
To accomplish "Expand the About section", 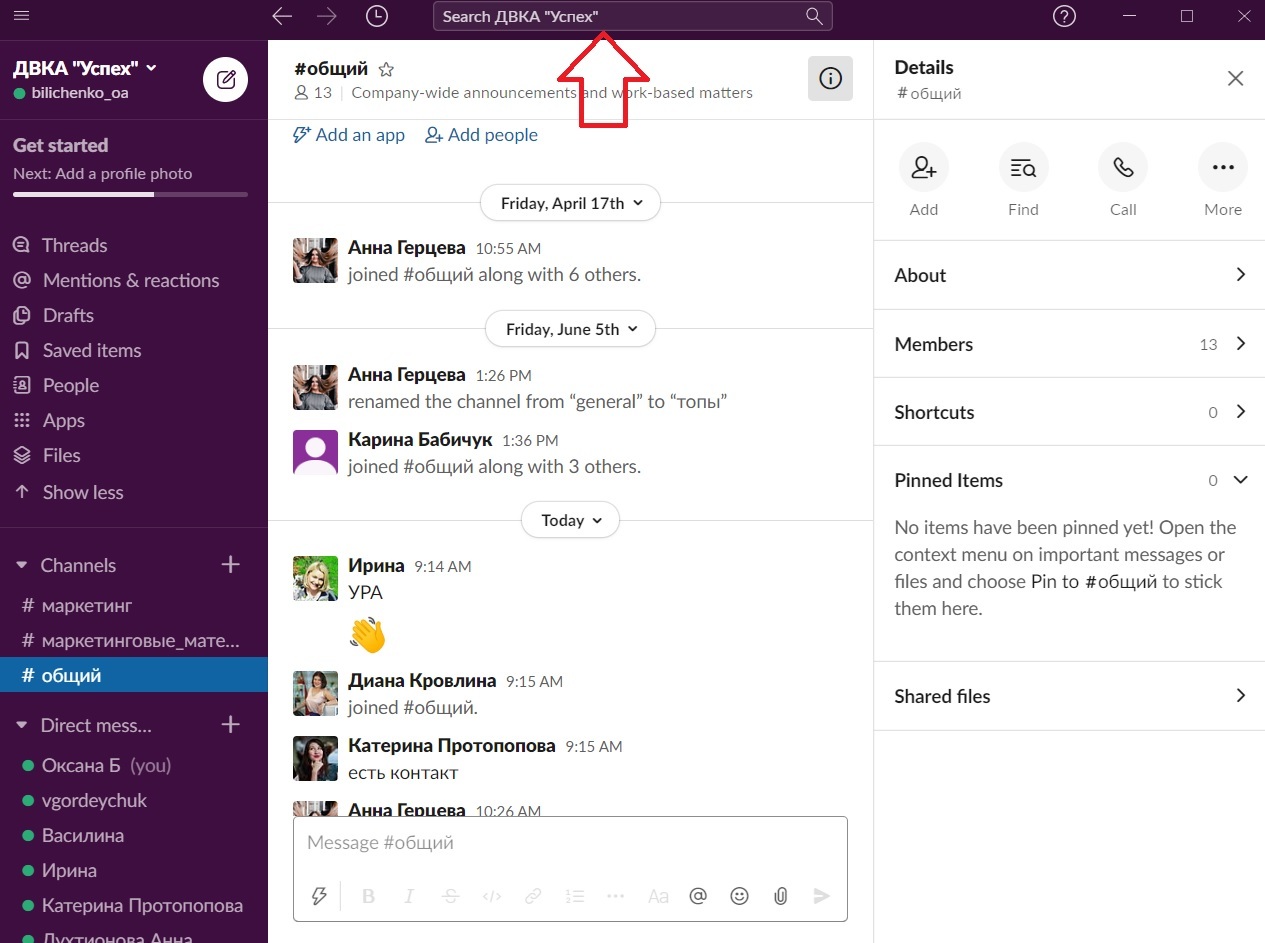I will tap(1069, 275).
